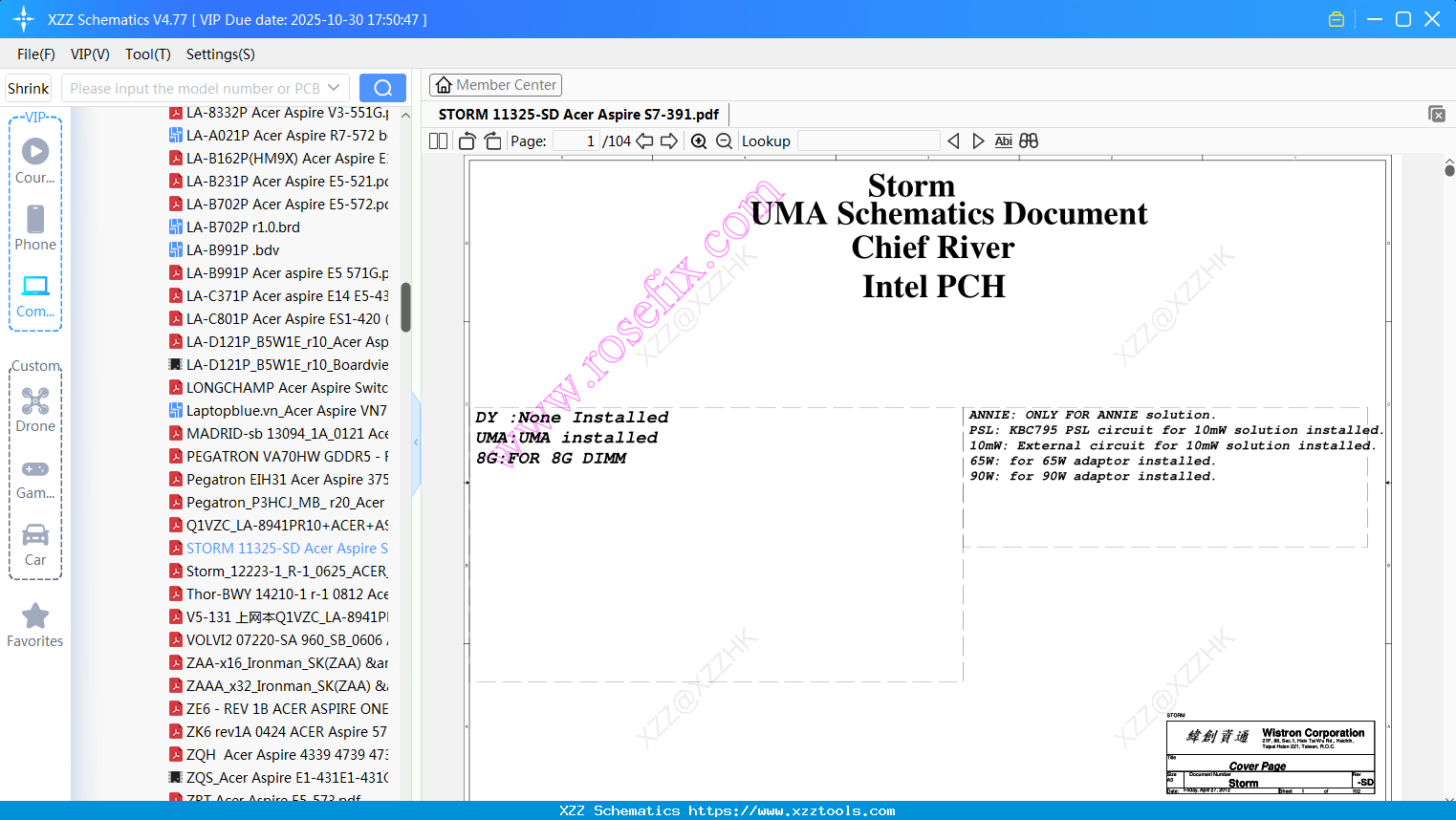
Task: Open LA-B231P Acer Aspire E5-521 PDF
Action: pyautogui.click(x=279, y=182)
